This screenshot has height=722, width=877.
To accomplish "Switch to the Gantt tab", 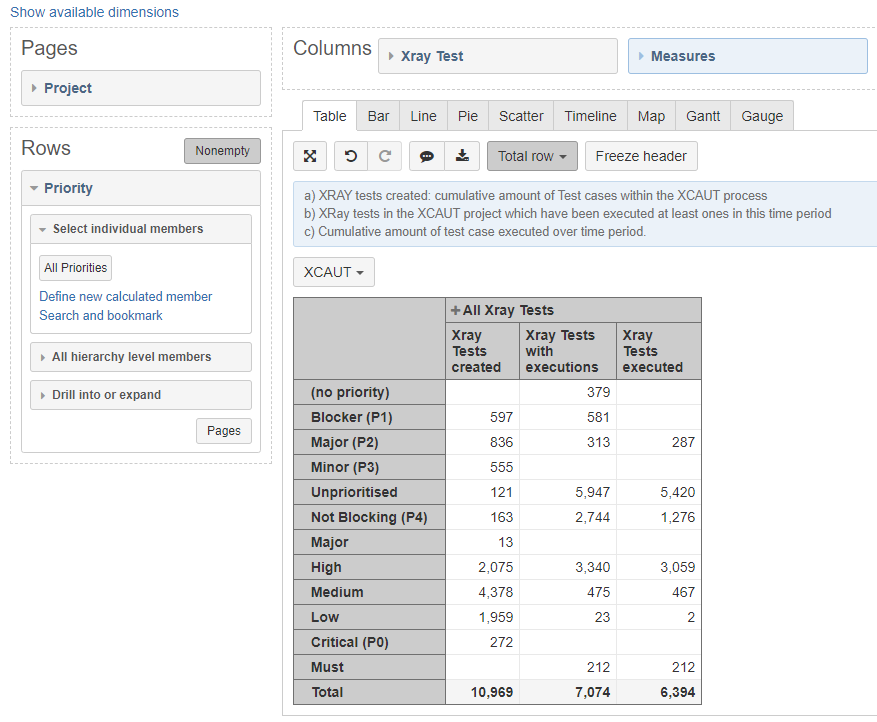I will pos(703,116).
